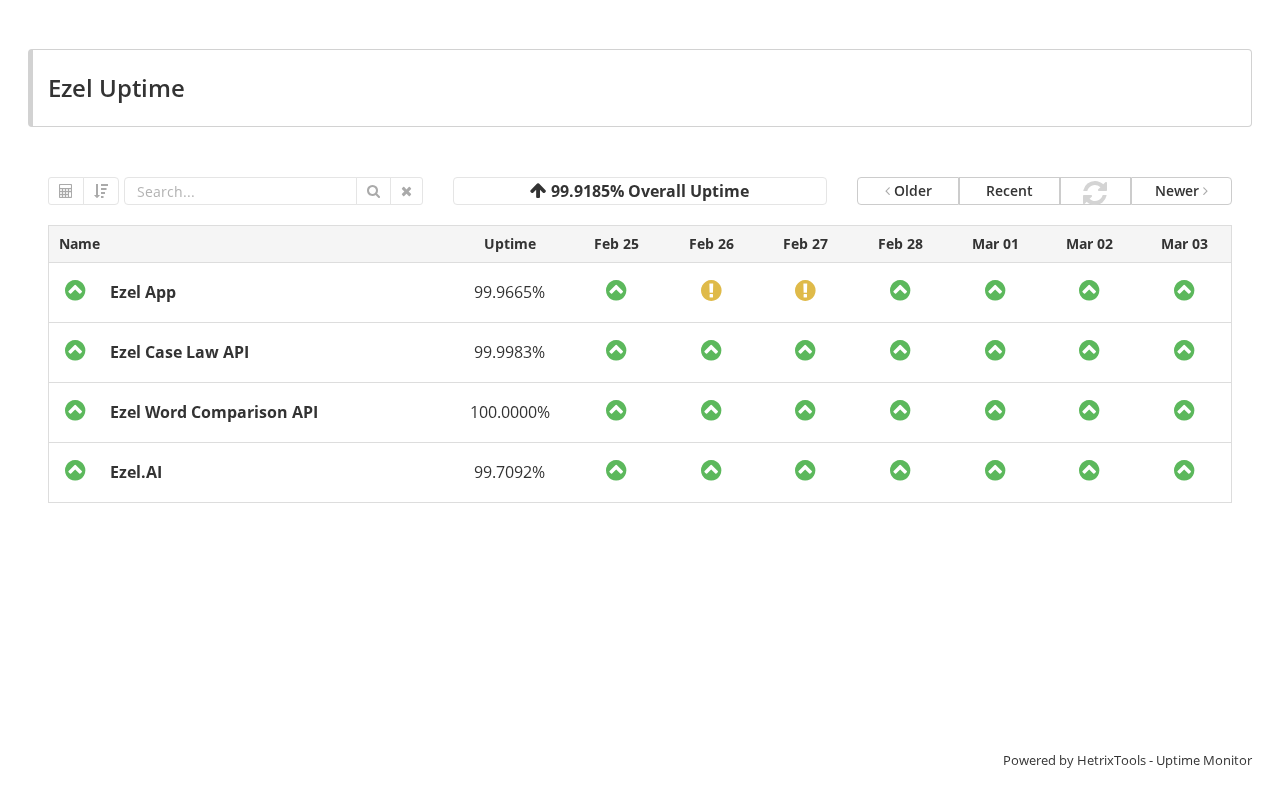
Task: Clear search with the X icon
Action: 406,191
